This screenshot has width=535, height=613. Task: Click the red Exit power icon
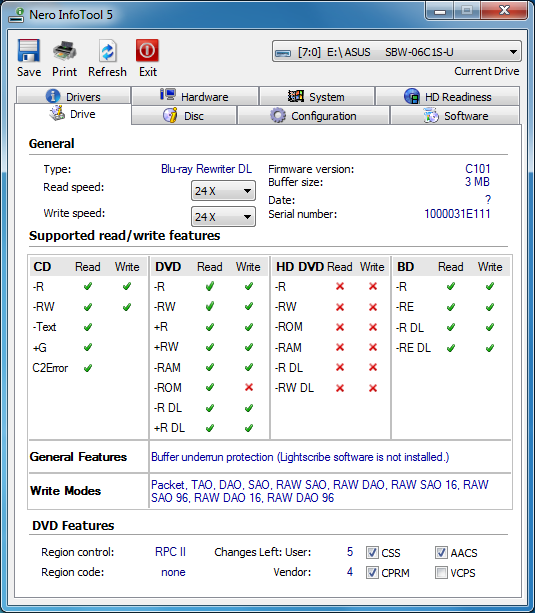(x=147, y=50)
